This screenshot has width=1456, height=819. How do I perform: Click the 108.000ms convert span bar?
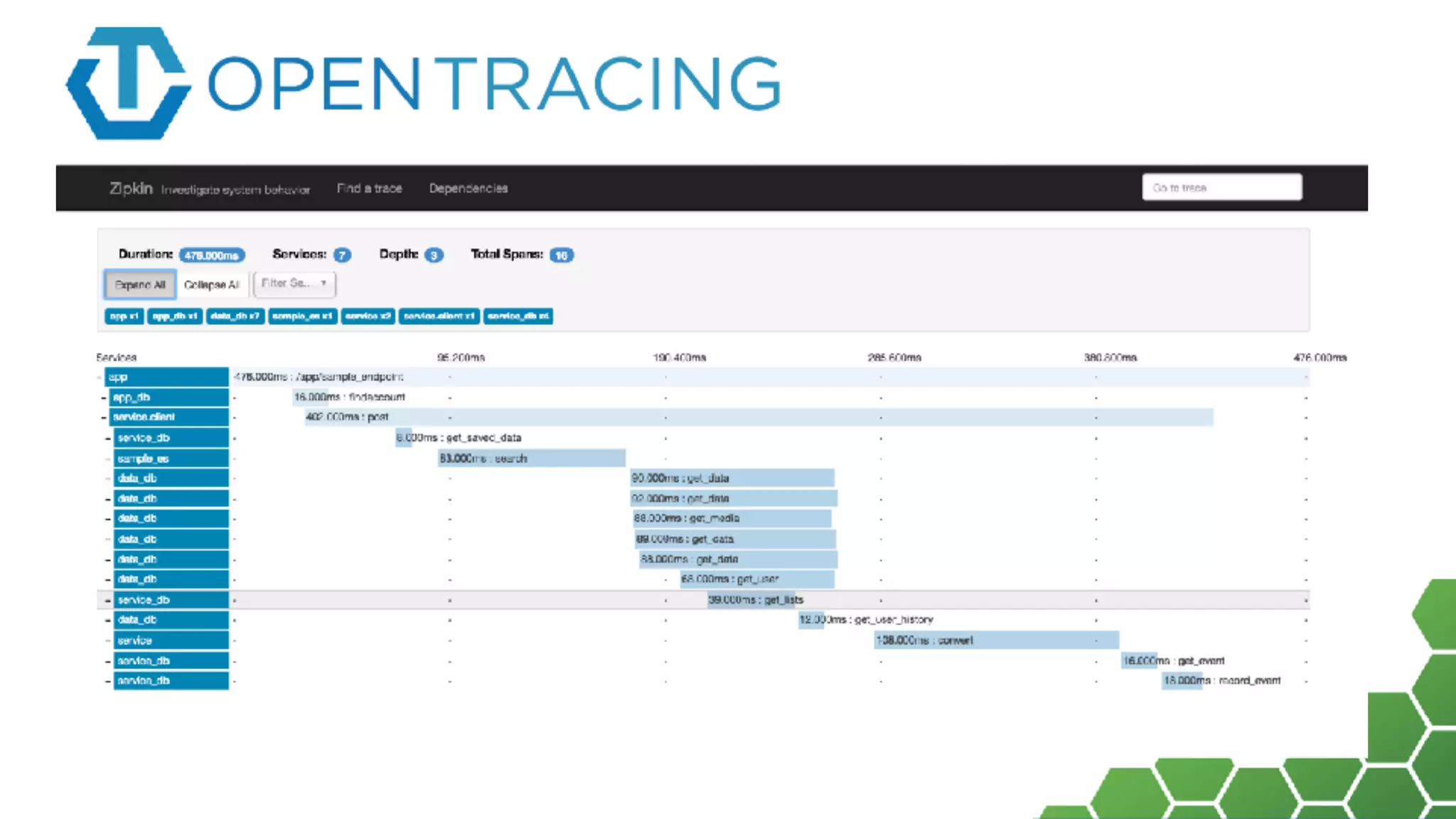[995, 641]
